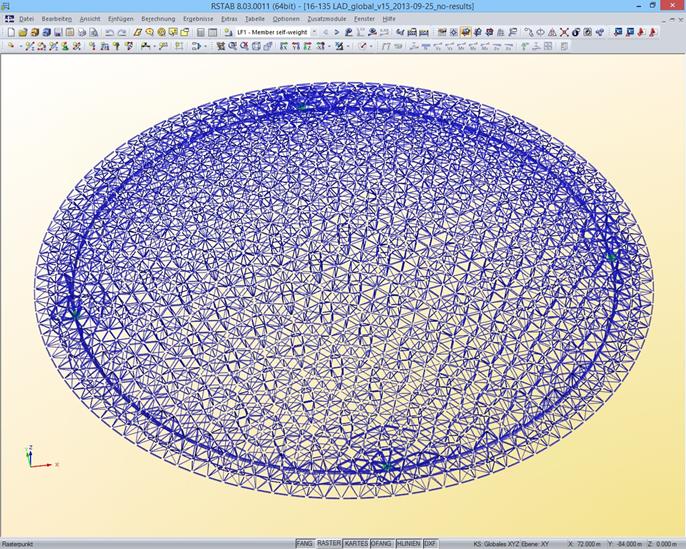Click the print icon in toolbar
Image resolution: width=686 pixels, height=549 pixels.
(81, 32)
